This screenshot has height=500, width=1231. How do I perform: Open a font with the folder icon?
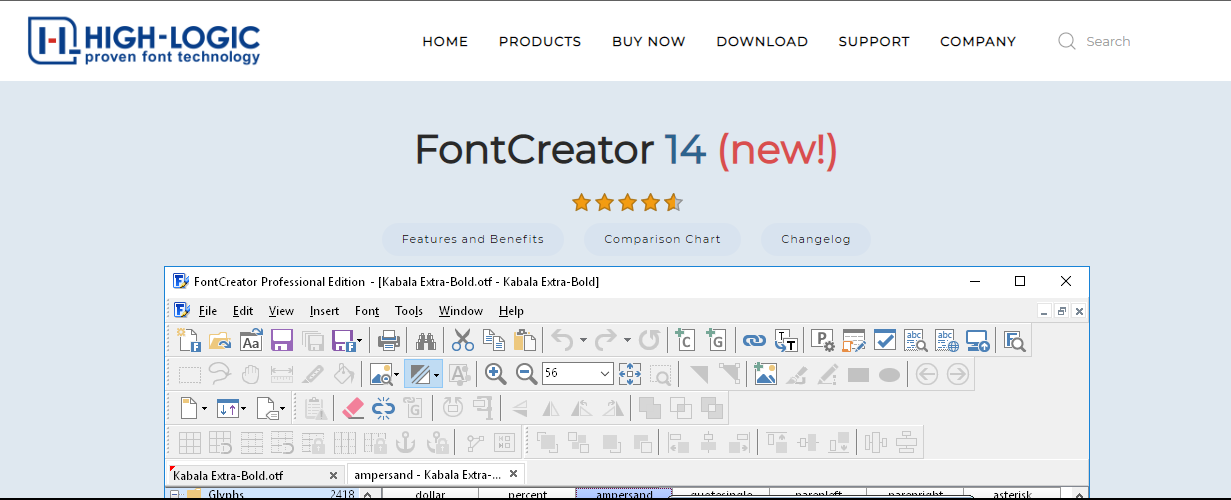(220, 340)
